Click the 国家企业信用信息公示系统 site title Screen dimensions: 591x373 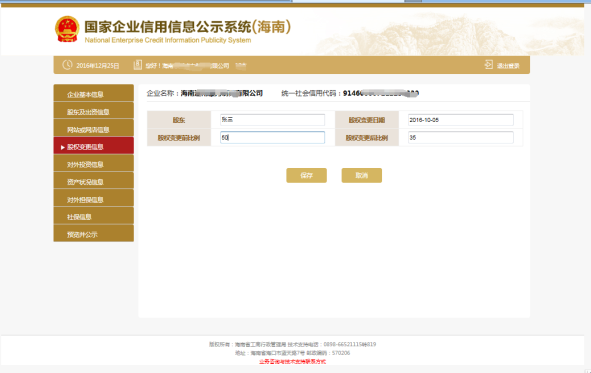point(187,27)
